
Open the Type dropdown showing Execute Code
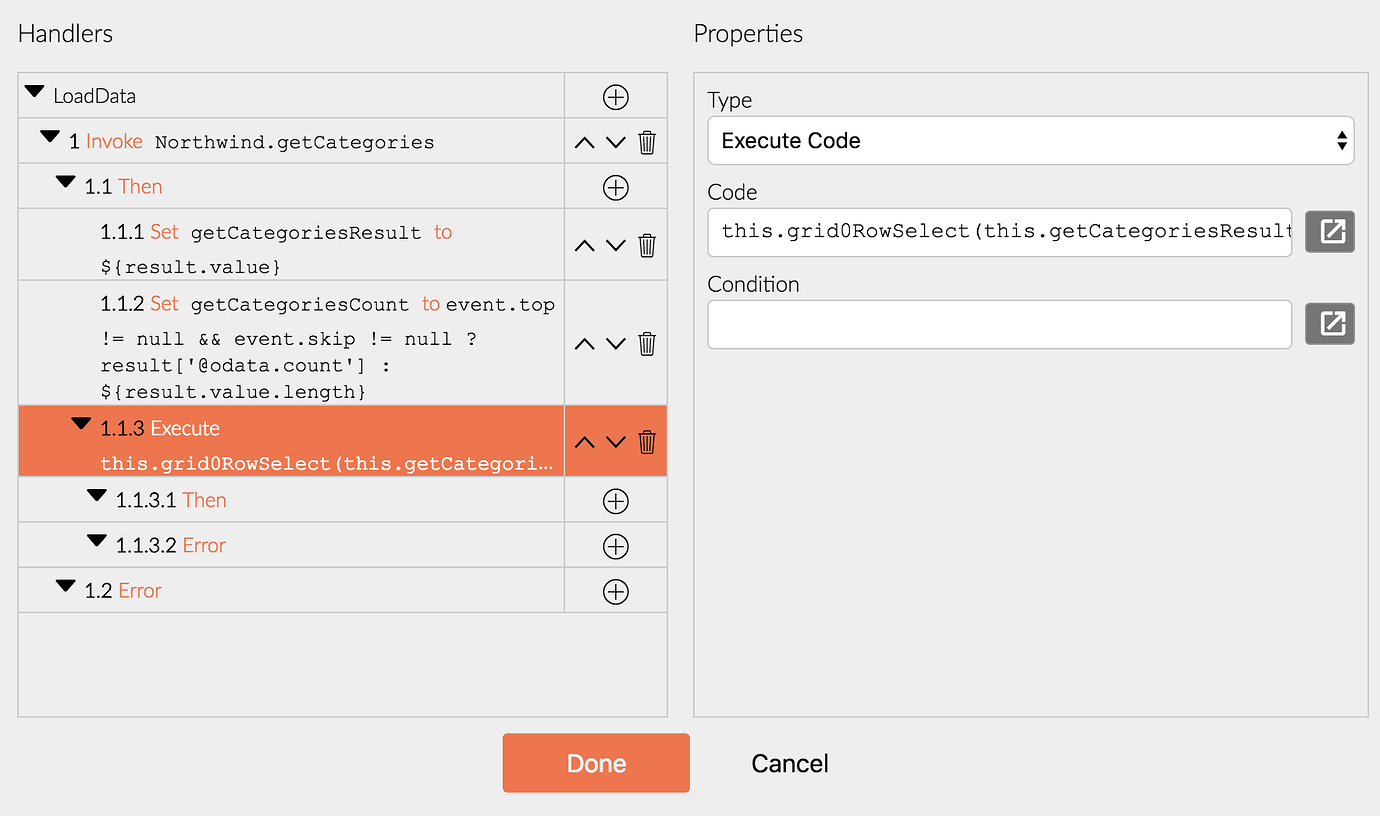click(1031, 141)
